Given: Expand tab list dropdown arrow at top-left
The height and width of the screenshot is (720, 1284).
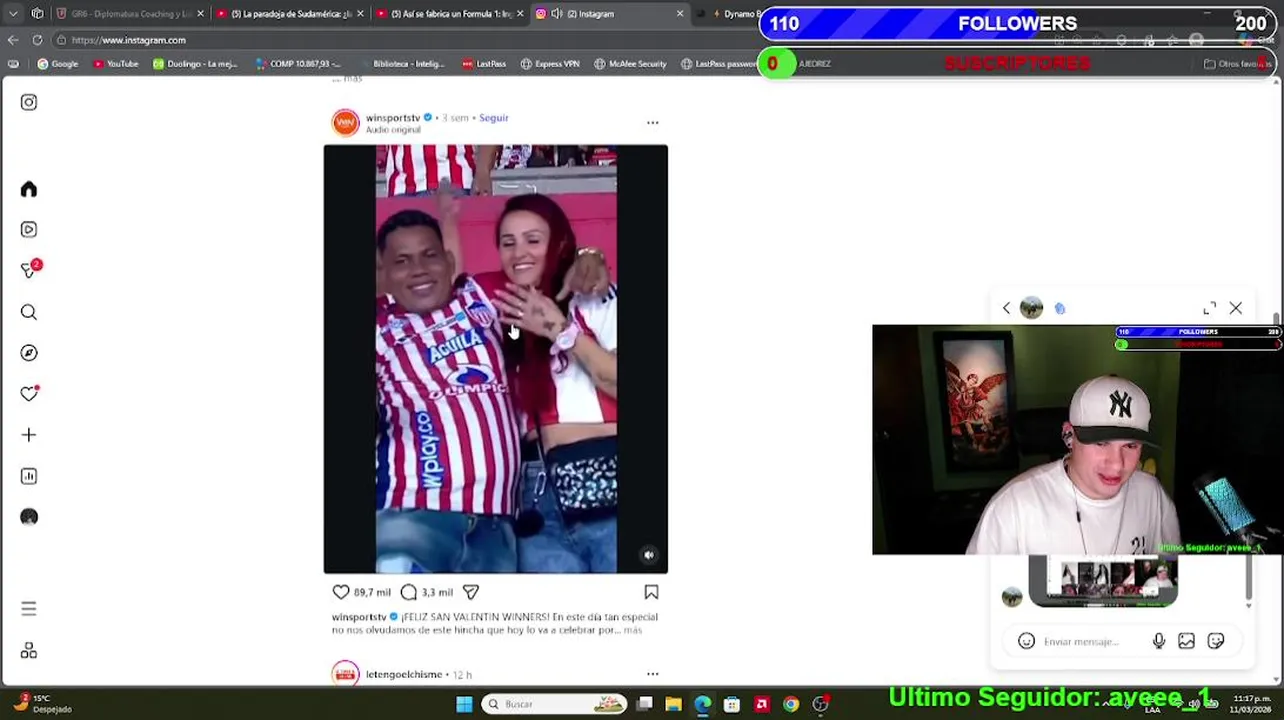Looking at the screenshot, I should coord(12,14).
